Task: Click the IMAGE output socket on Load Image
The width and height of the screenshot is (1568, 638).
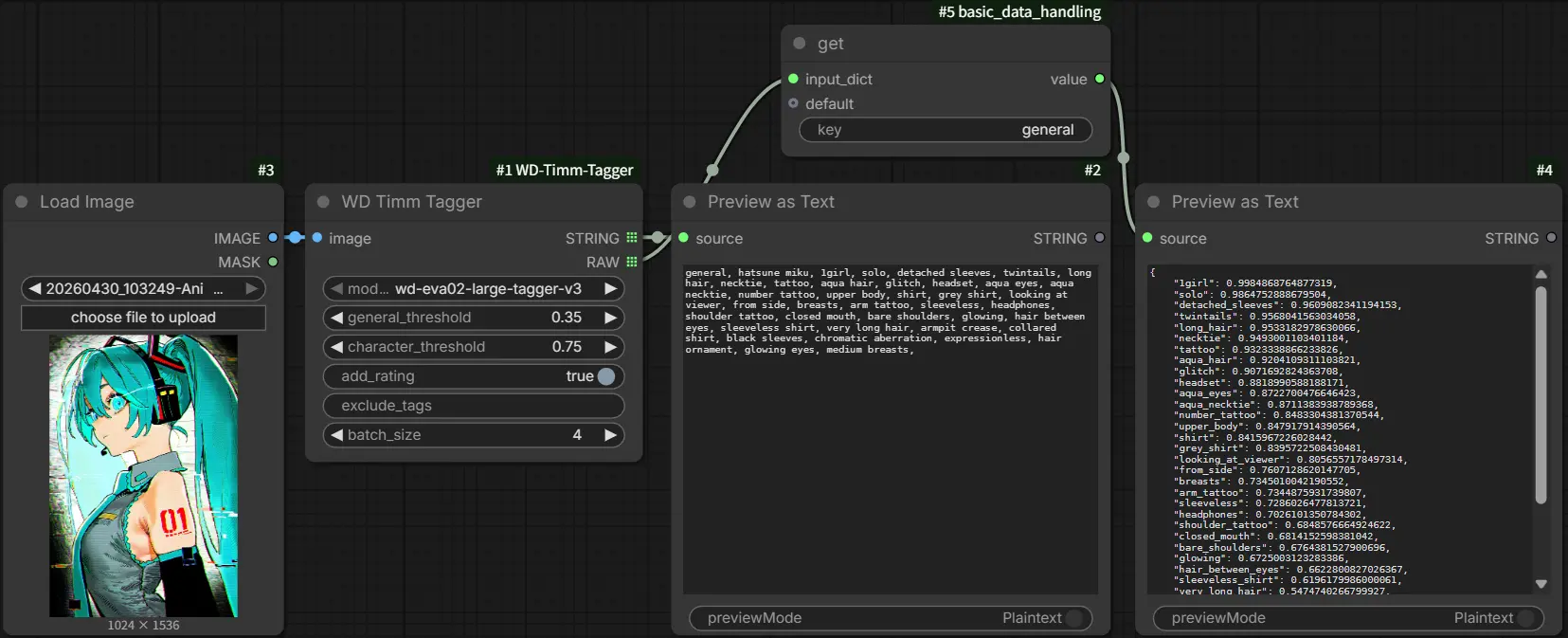Action: [273, 238]
